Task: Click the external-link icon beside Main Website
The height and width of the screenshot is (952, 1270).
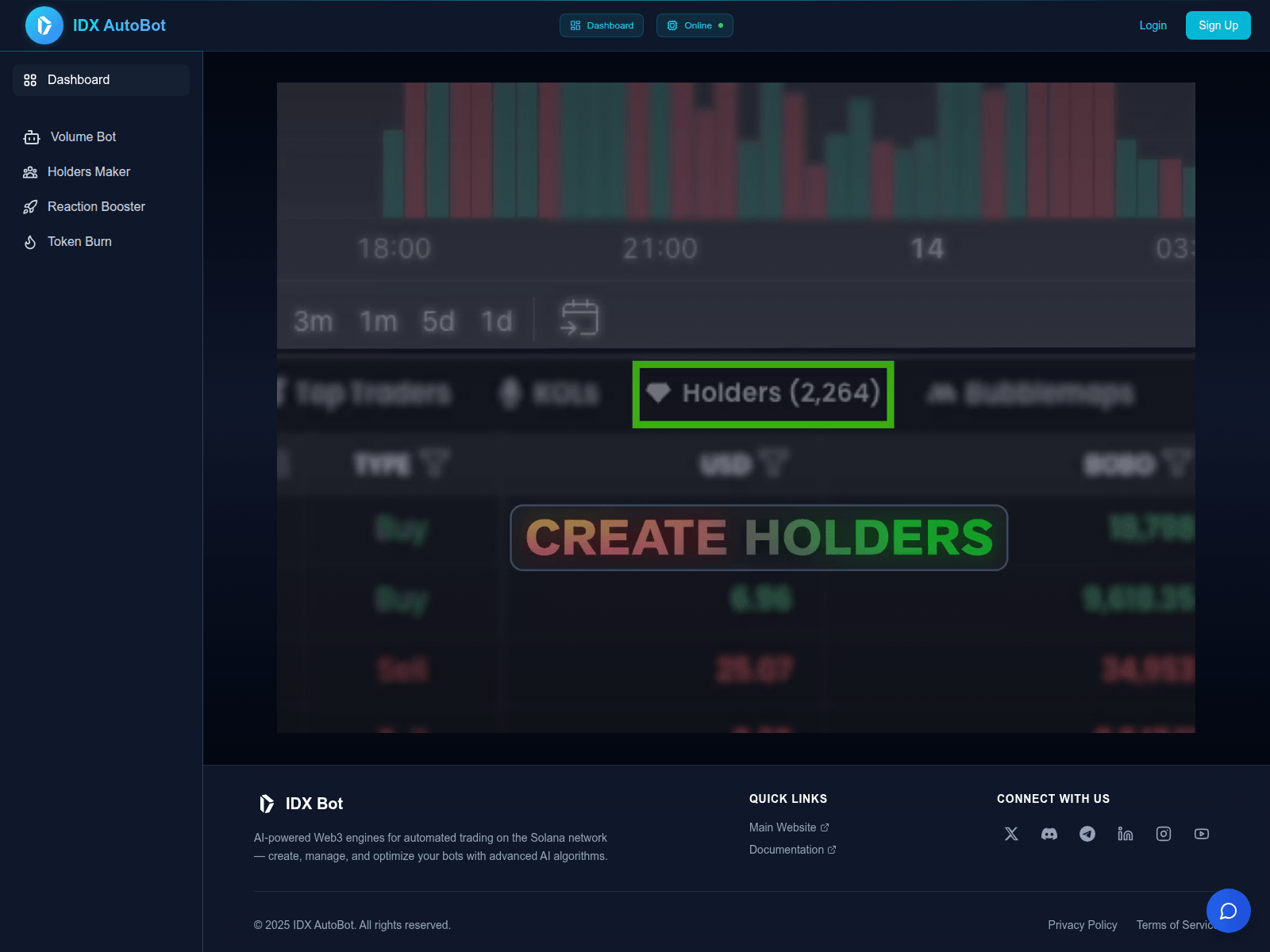Action: pos(825,827)
